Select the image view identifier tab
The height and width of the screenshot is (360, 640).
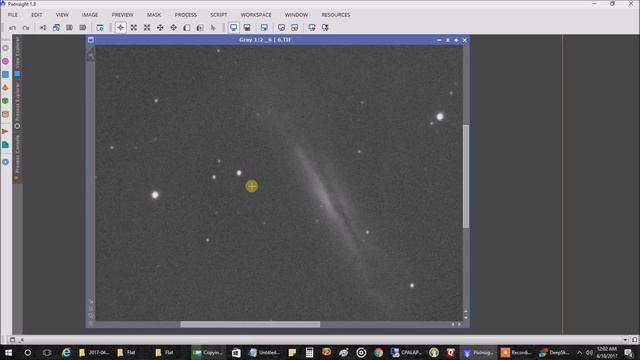(x=91, y=54)
